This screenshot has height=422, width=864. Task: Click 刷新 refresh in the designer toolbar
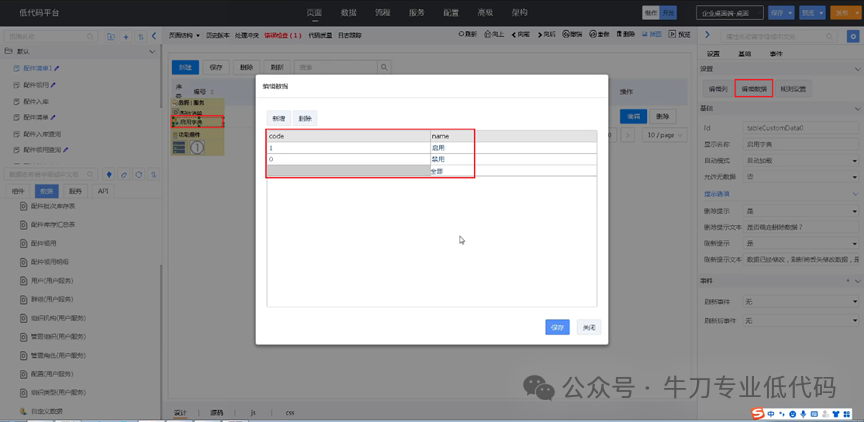click(468, 34)
